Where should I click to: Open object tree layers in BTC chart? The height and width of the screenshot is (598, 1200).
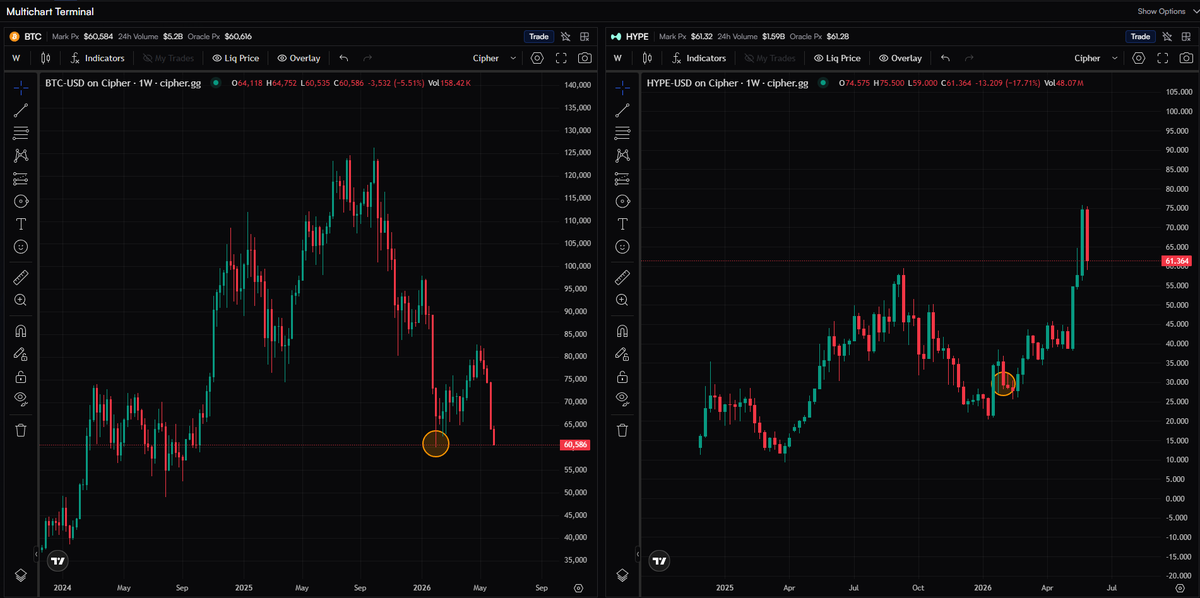pyautogui.click(x=20, y=575)
